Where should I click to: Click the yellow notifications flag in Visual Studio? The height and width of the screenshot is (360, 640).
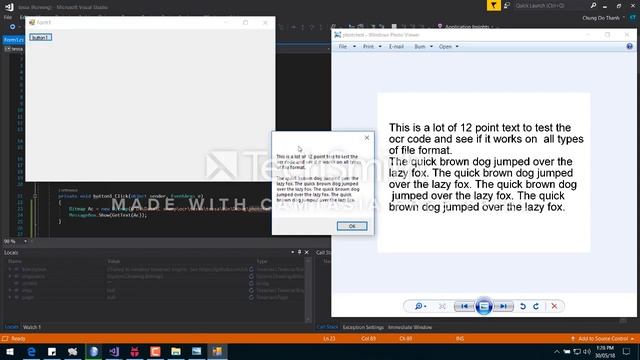[x=493, y=5]
